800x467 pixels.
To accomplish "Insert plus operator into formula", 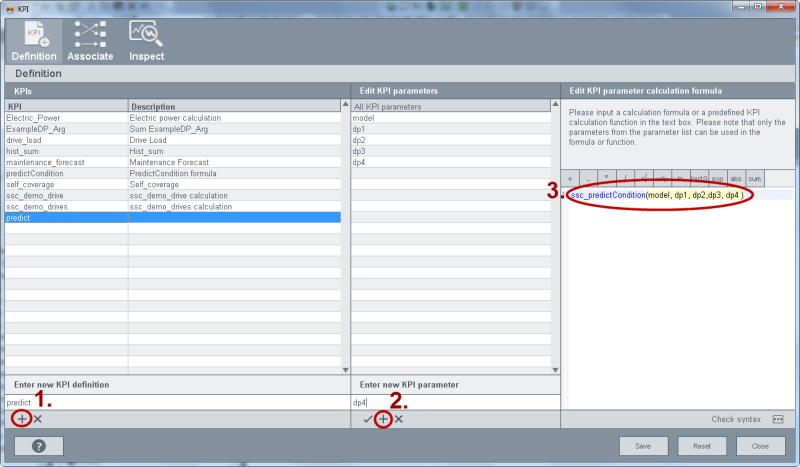I will click(x=570, y=179).
